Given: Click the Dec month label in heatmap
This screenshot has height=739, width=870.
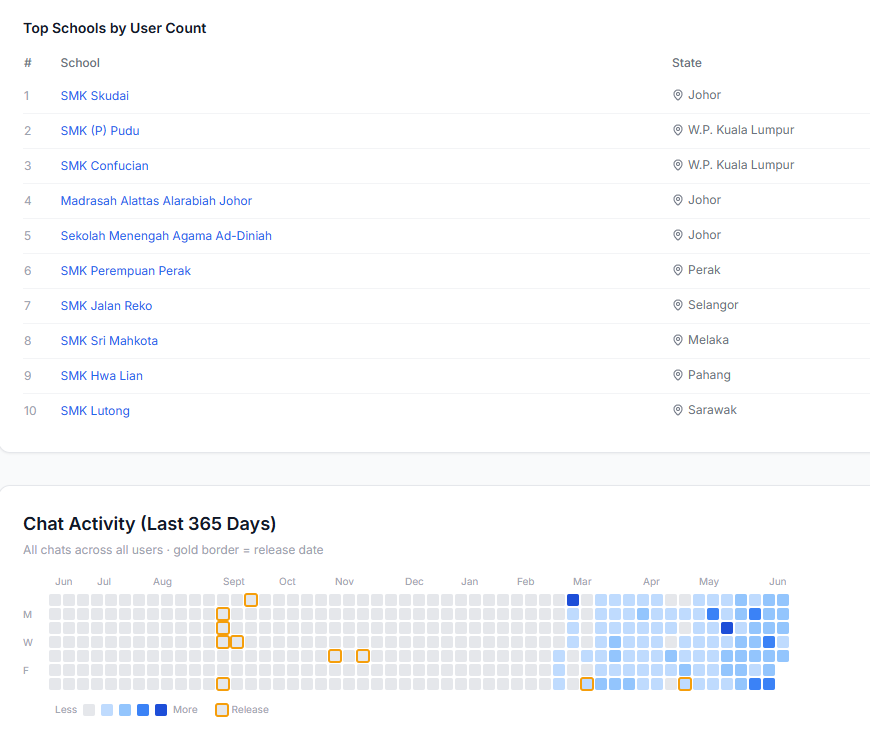Looking at the screenshot, I should click(x=414, y=581).
